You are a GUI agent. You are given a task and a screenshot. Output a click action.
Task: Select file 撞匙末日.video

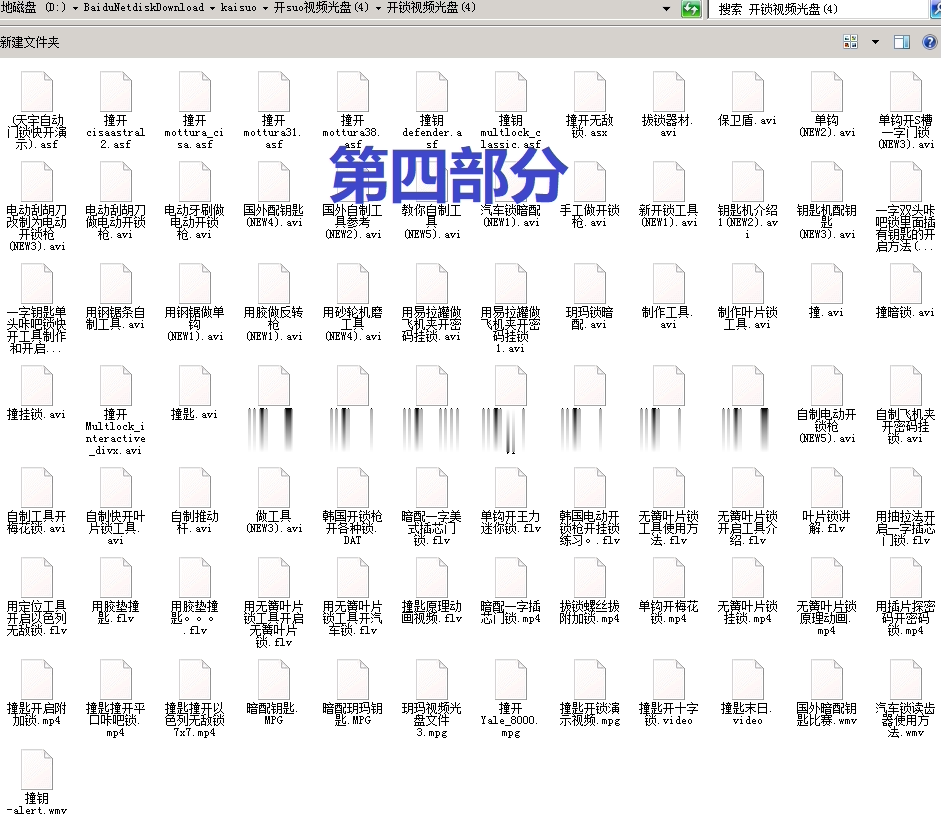pos(747,693)
